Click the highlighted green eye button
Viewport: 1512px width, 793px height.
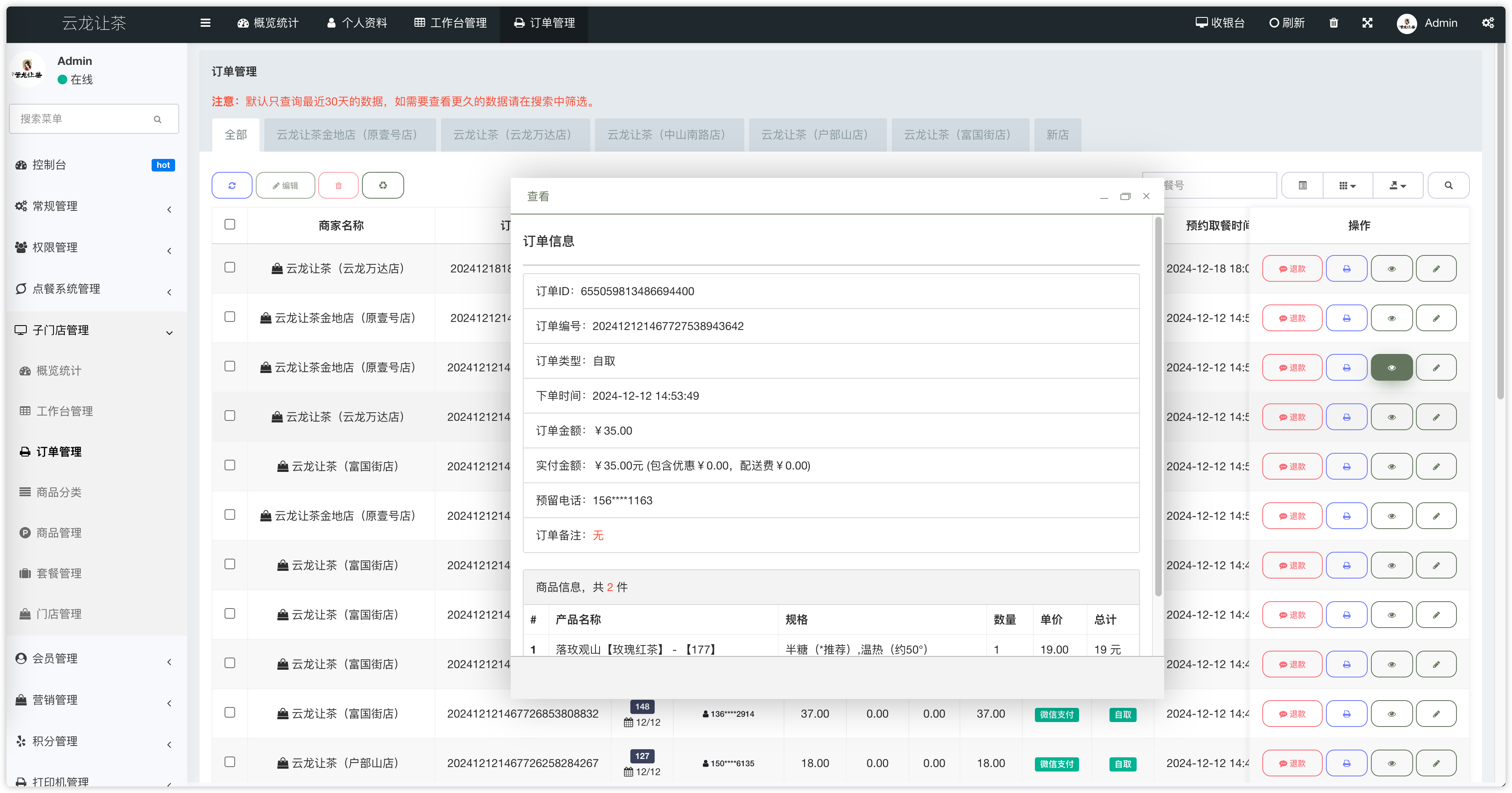point(1391,368)
